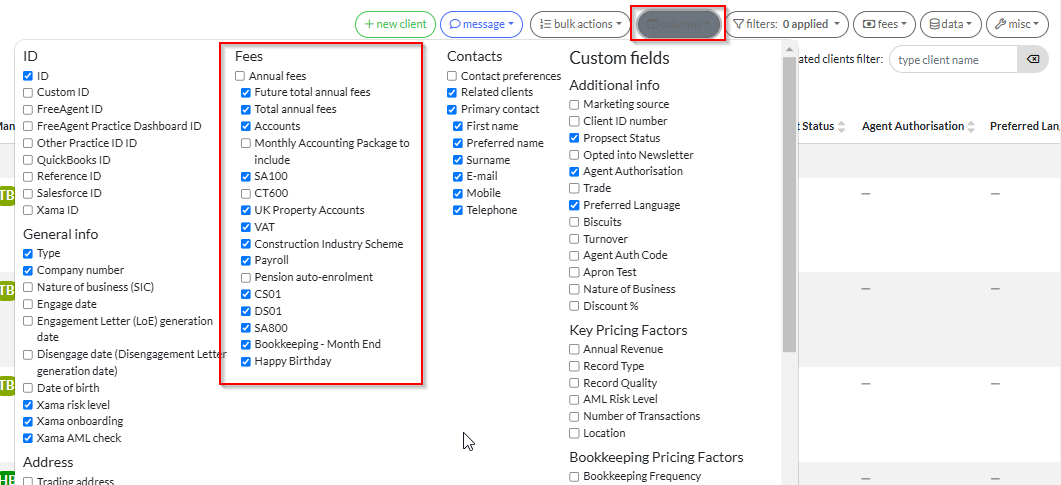This screenshot has height=485, width=1061.
Task: Enable the Marketing source custom field
Action: (x=574, y=104)
